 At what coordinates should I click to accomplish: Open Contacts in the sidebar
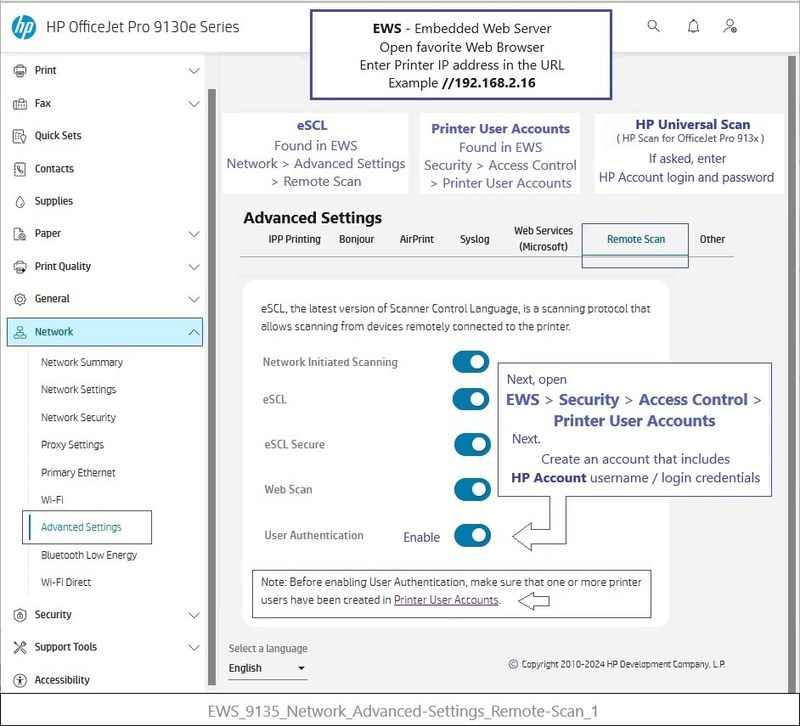coord(54,169)
